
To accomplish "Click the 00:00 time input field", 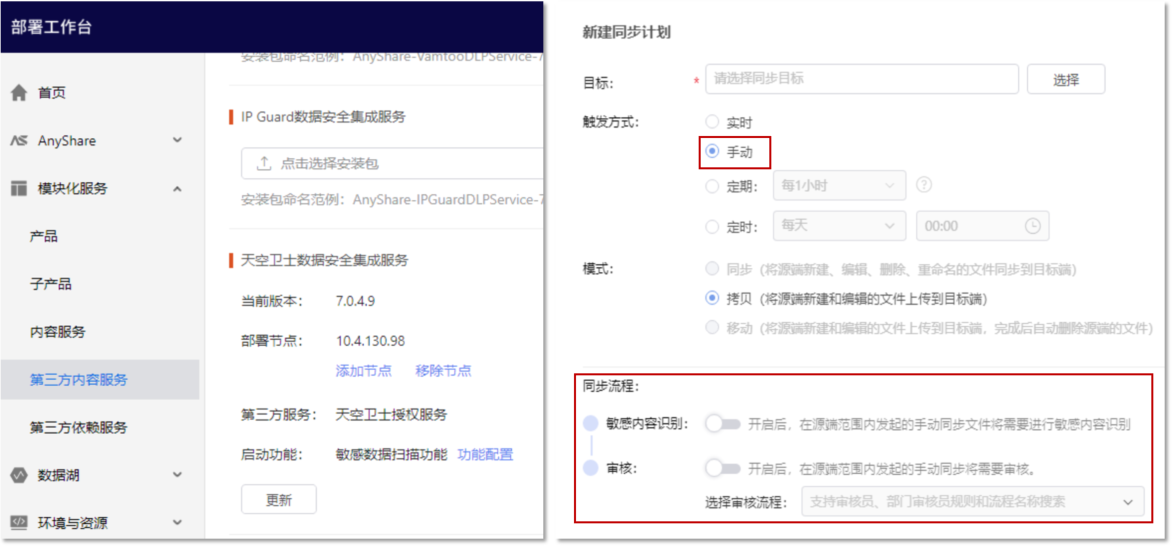I will 983,226.
